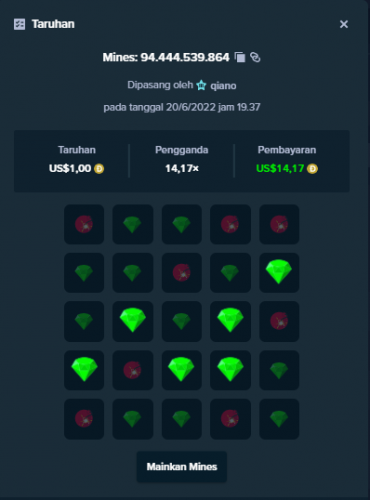Image resolution: width=370 pixels, height=500 pixels.
Task: Select the bright gem in row 3, column 2
Action: (133, 321)
